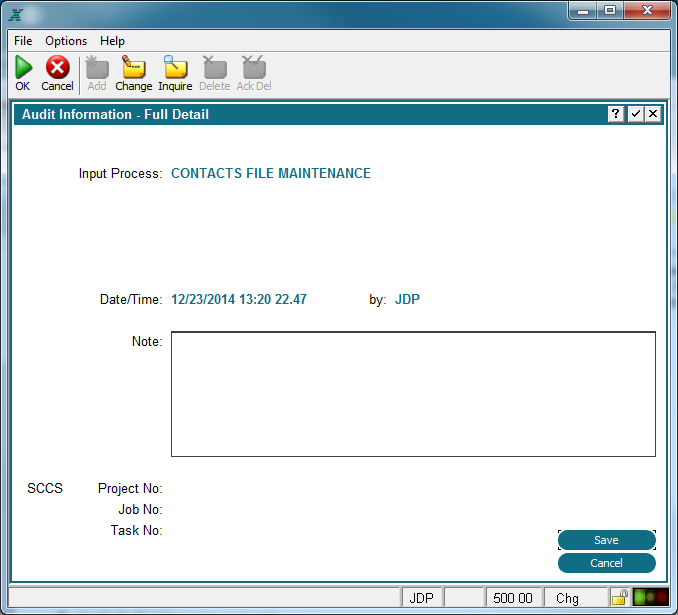Click the Add toolbar icon

tap(97, 67)
